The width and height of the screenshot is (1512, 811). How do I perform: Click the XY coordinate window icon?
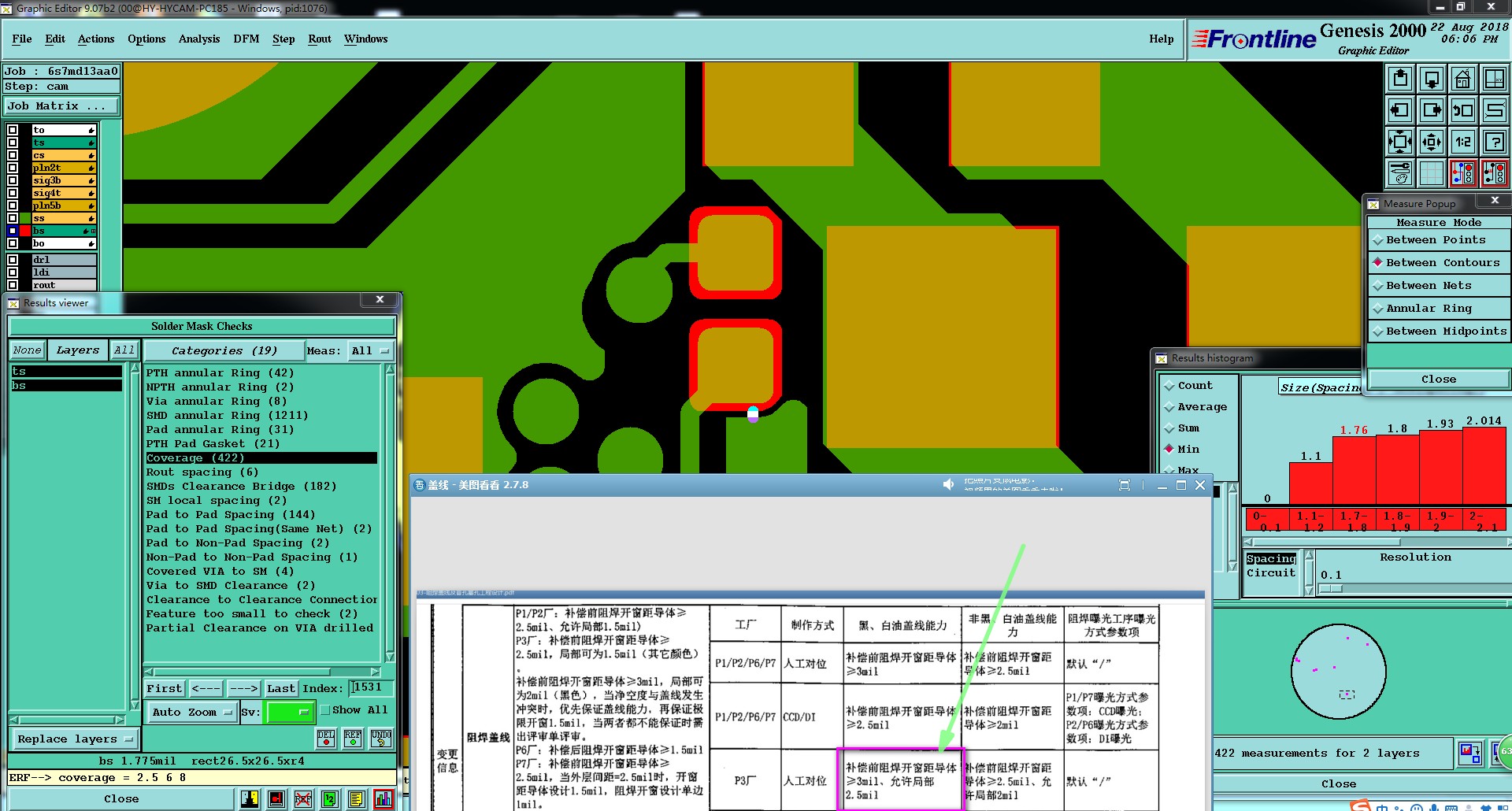tap(1495, 79)
